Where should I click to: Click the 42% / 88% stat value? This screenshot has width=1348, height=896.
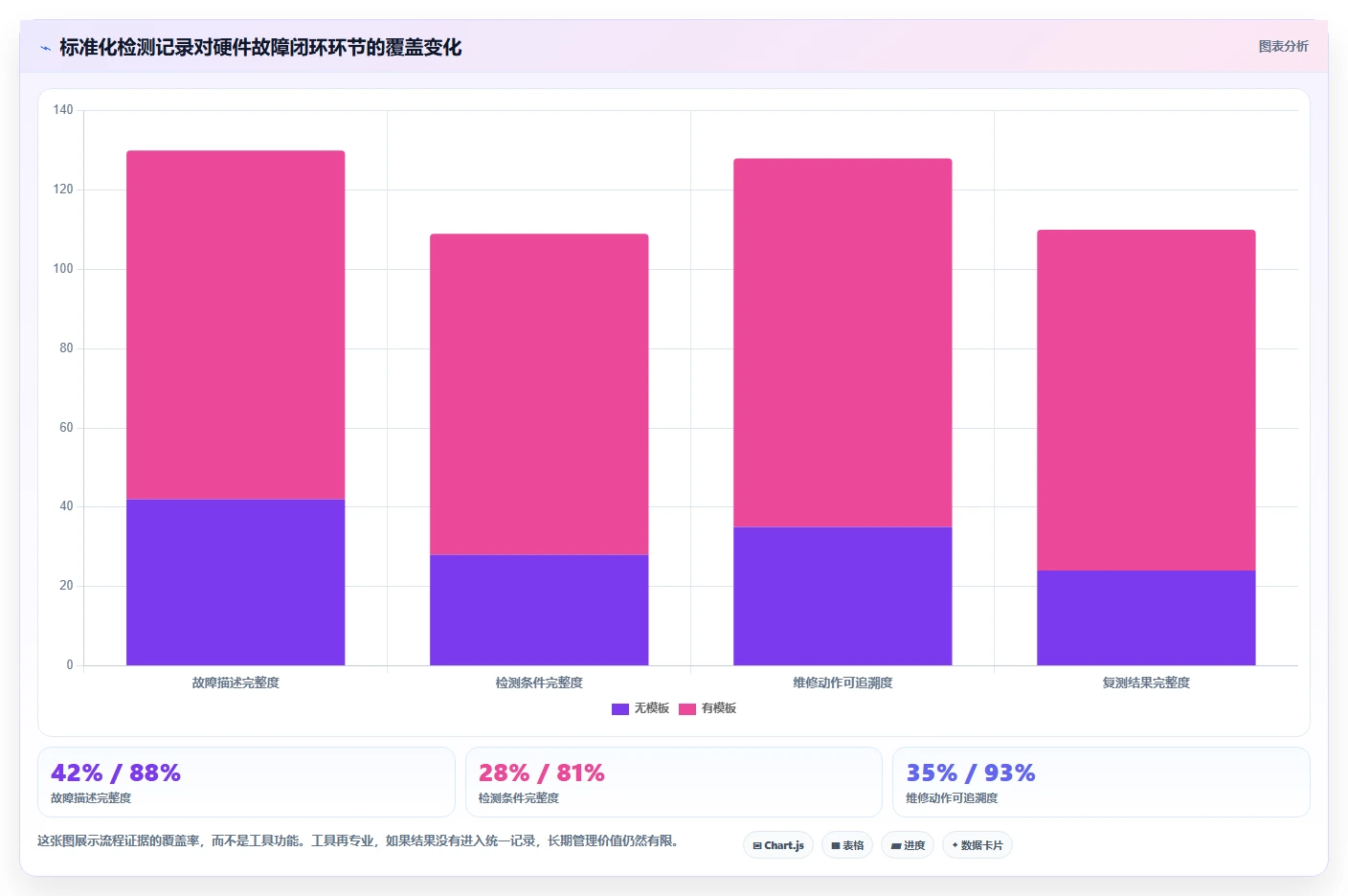(116, 773)
